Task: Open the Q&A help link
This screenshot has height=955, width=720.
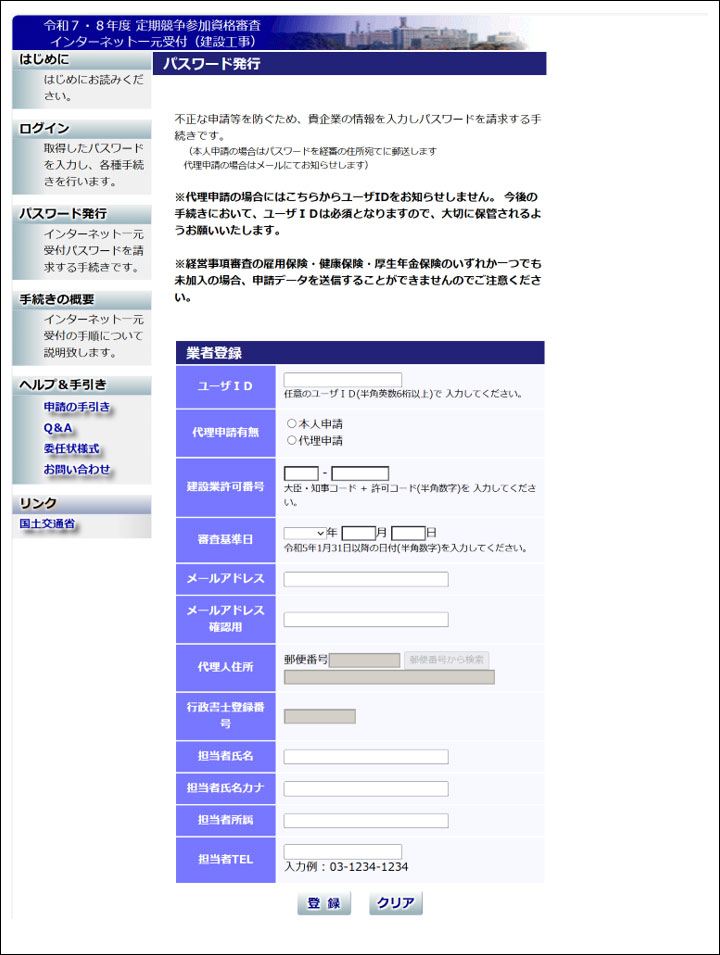Action: 58,428
